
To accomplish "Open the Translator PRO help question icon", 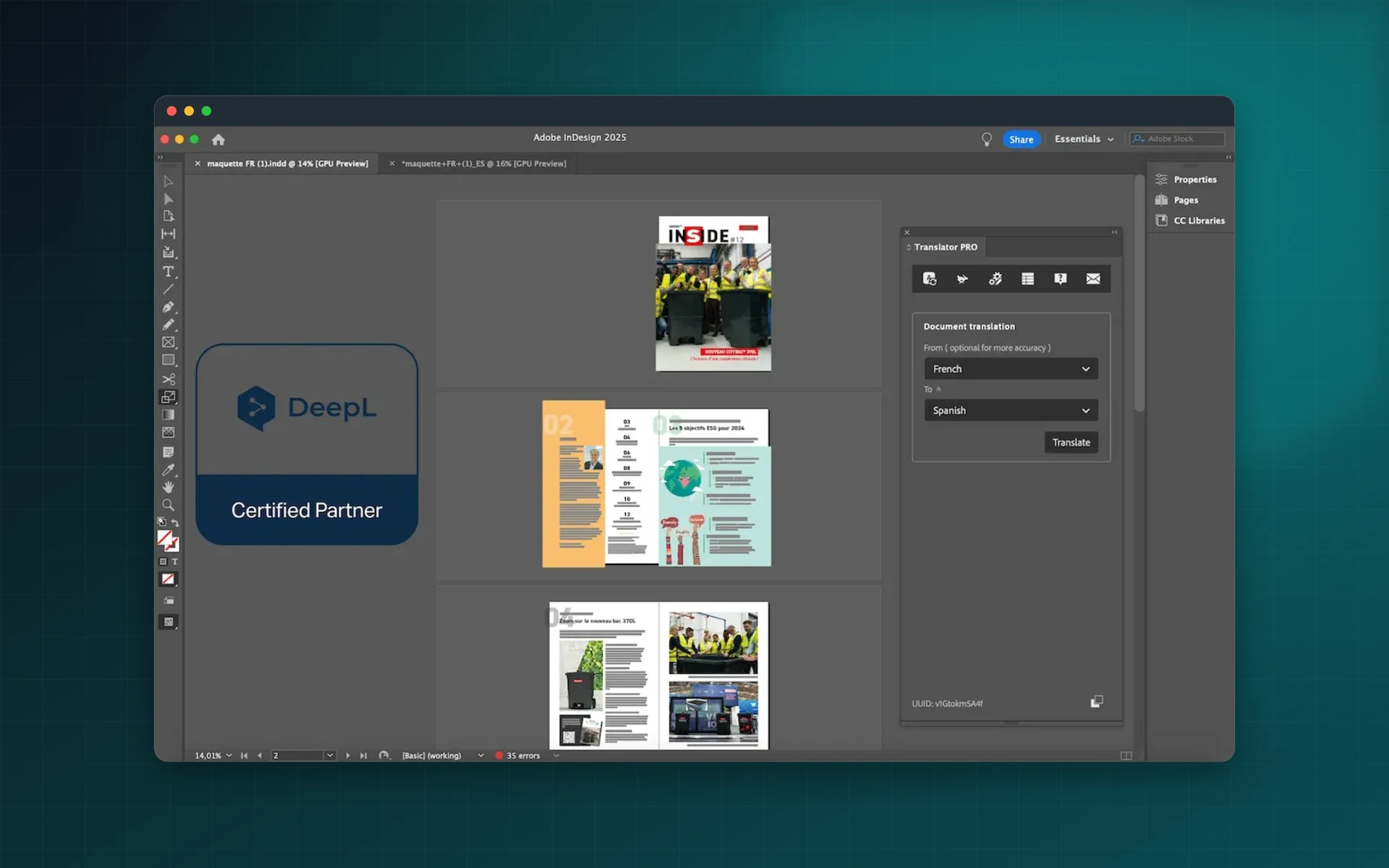I will tap(1061, 279).
